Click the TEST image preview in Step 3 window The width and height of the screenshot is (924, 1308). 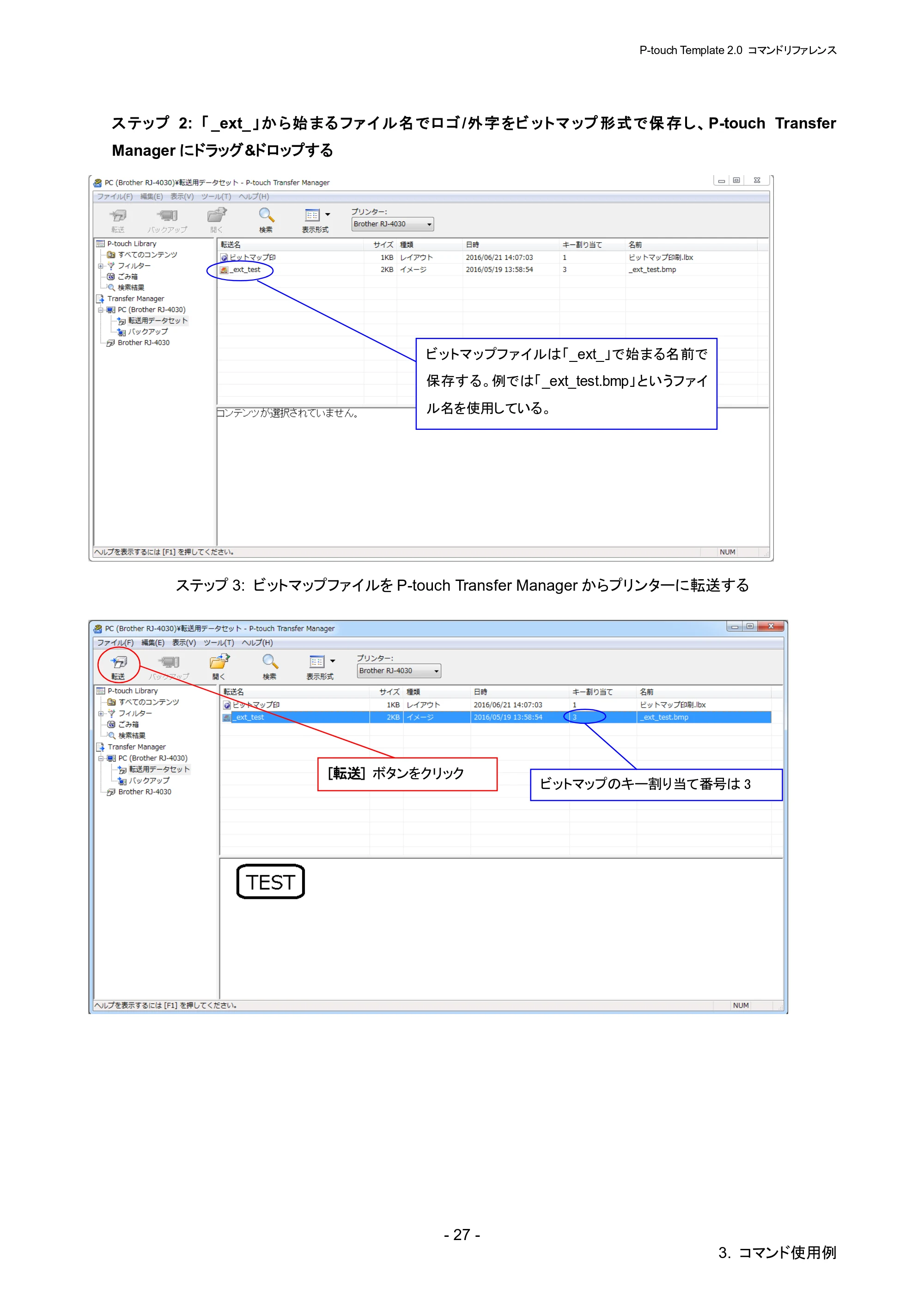point(271,882)
